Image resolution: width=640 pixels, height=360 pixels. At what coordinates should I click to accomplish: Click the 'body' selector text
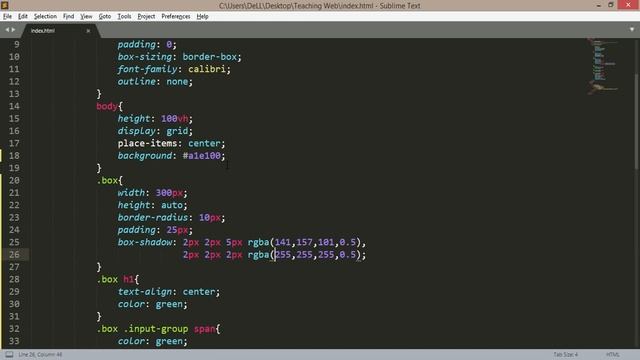tap(107, 107)
